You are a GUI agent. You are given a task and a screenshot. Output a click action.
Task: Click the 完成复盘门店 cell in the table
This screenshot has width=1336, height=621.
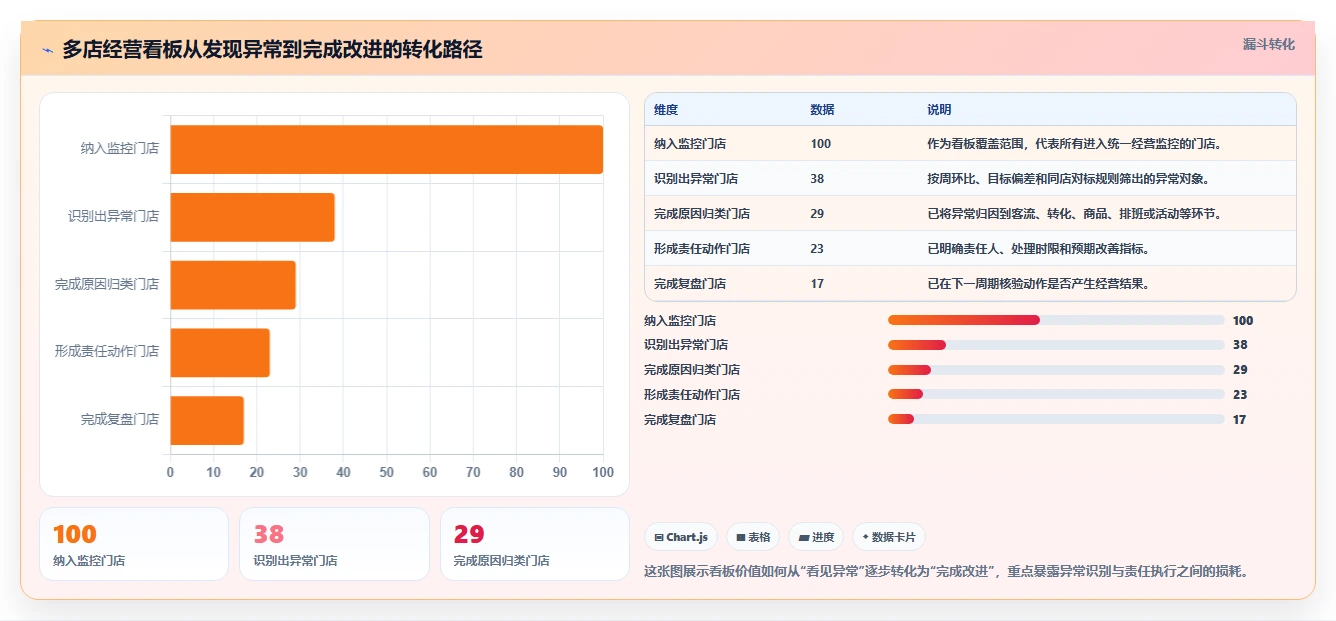tap(690, 284)
